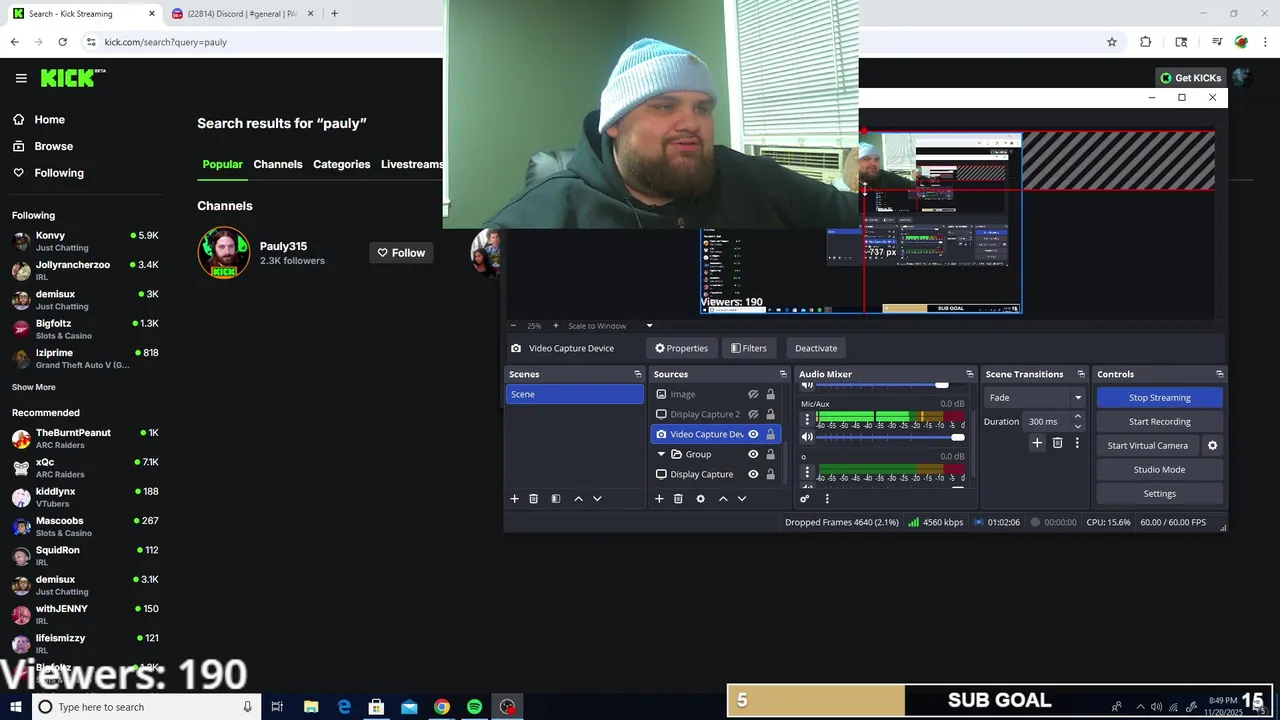Hide the Video Capture Device source
The width and height of the screenshot is (1280, 720).
754,434
